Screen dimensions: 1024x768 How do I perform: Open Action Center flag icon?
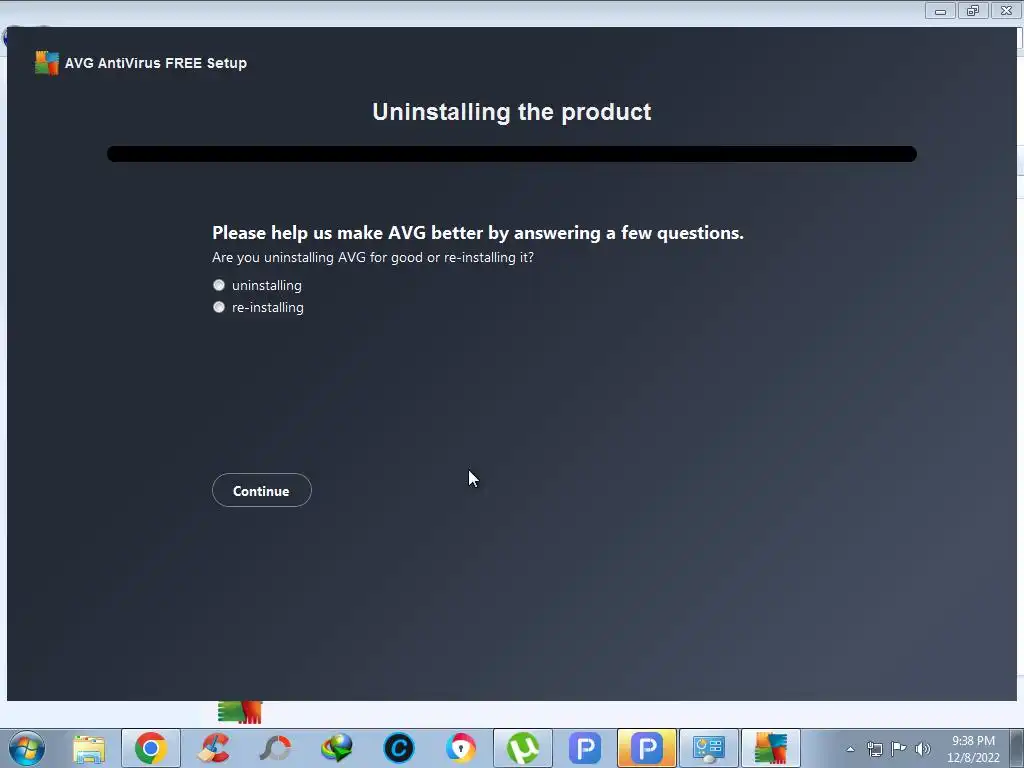(899, 748)
